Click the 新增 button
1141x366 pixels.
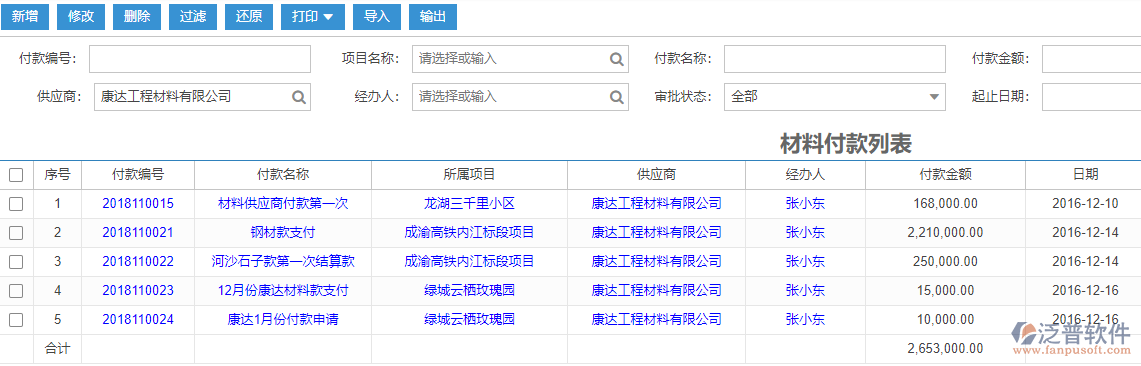25,17
